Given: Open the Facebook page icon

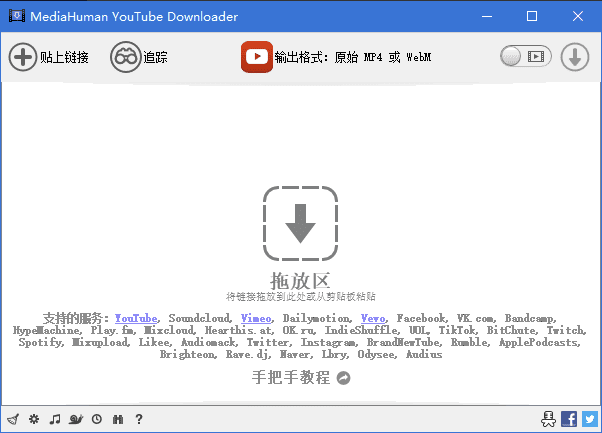Looking at the screenshot, I should (x=569, y=419).
